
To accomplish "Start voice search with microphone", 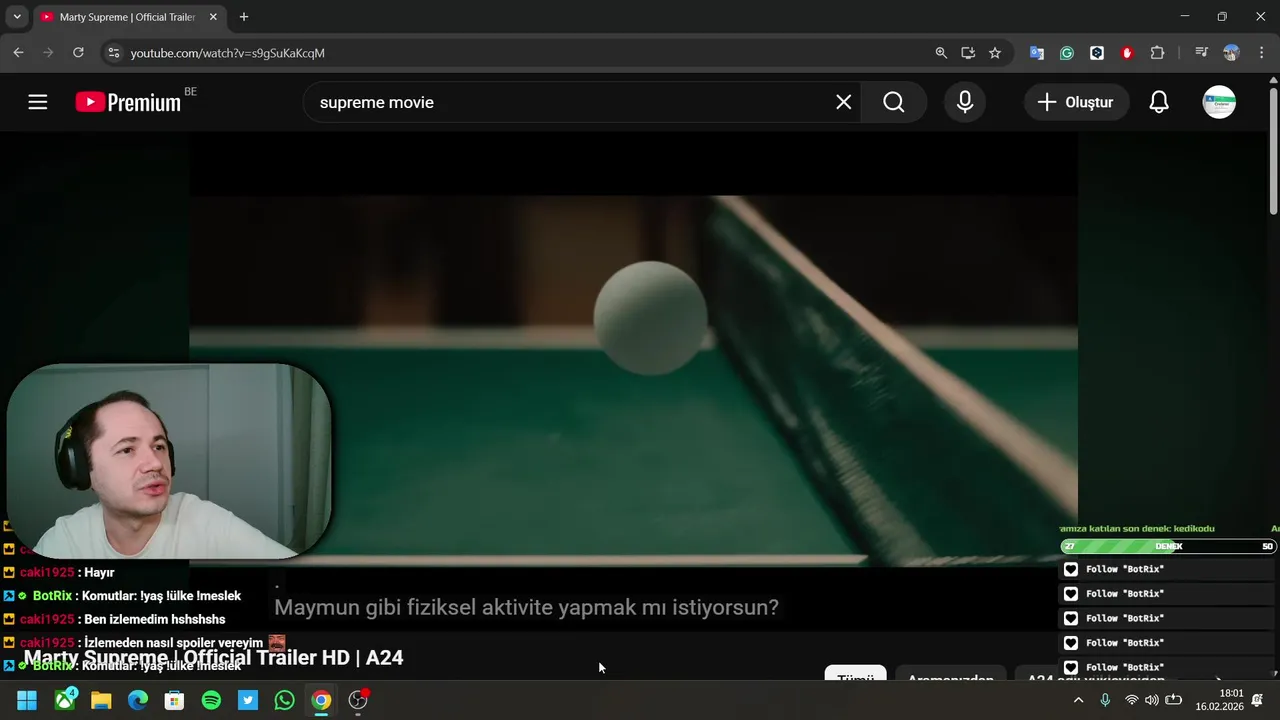I will pyautogui.click(x=965, y=102).
